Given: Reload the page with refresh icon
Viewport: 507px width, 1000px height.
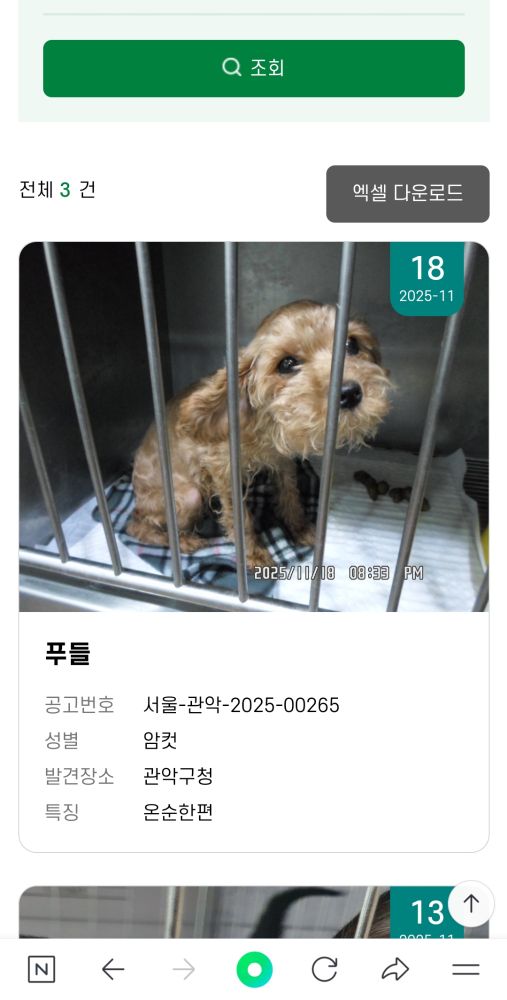Looking at the screenshot, I should [325, 970].
